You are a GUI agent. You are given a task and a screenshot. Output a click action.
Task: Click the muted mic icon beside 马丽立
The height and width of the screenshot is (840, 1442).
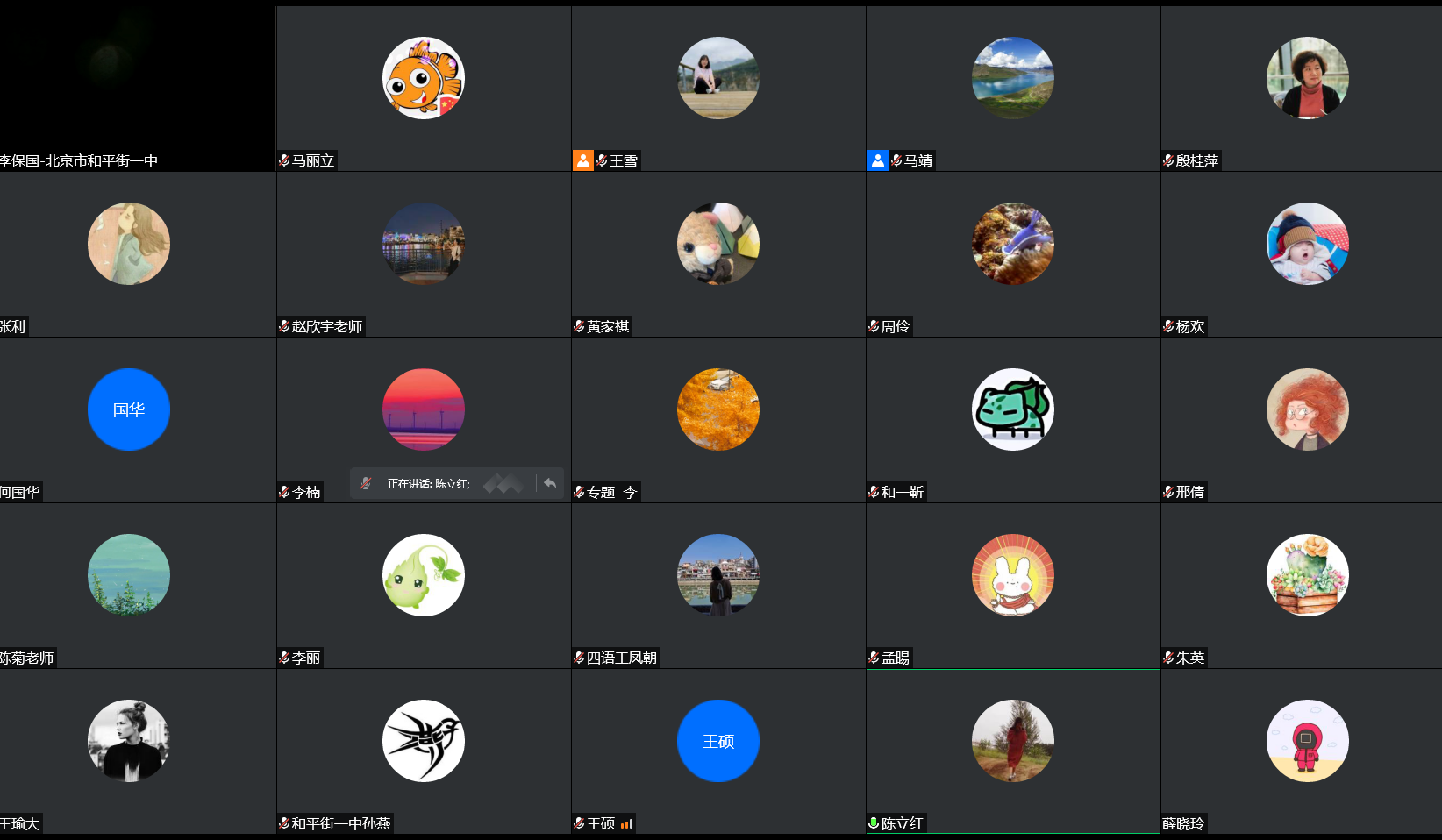pos(284,160)
